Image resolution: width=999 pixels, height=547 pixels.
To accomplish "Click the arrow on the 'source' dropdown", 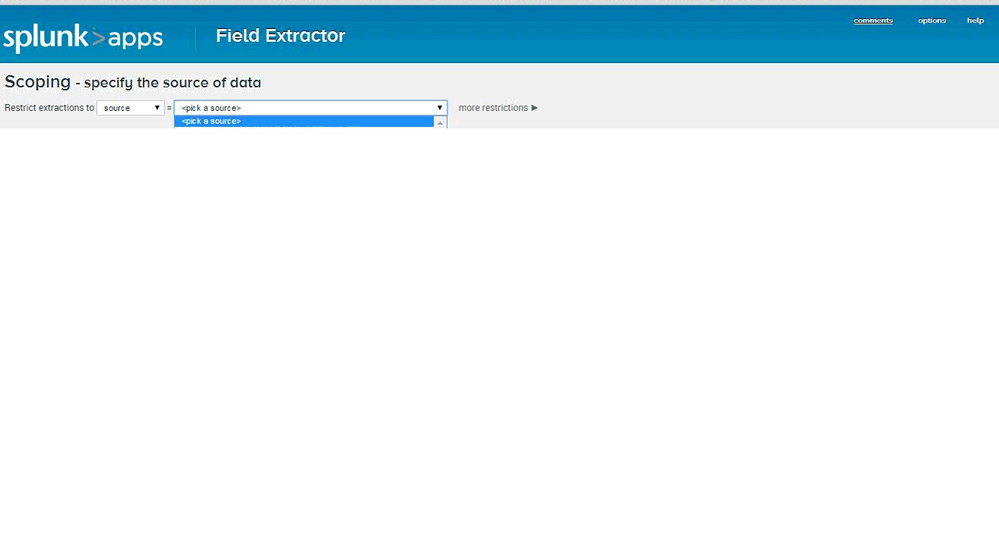I will coord(157,108).
